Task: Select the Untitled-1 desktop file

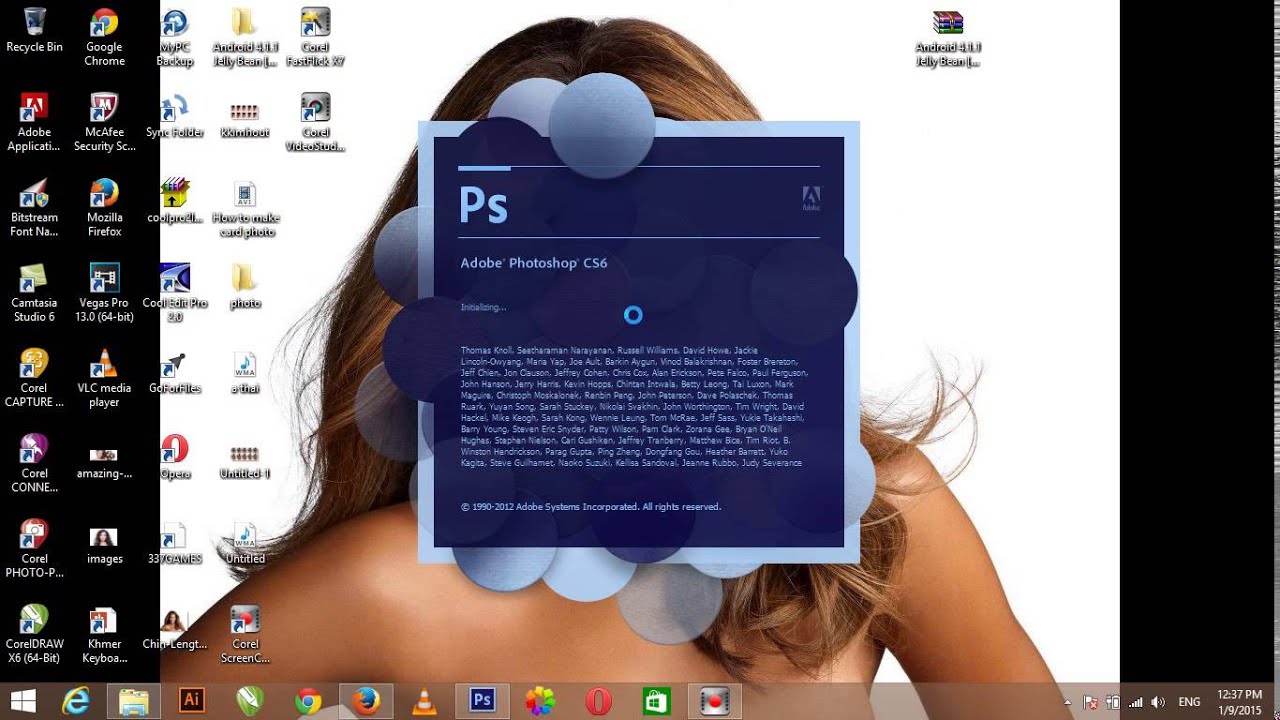Action: [x=244, y=460]
